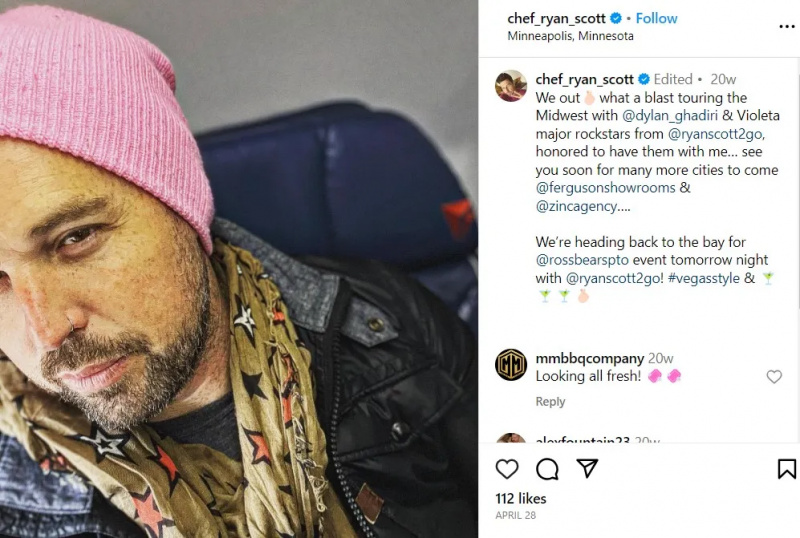Open the chef_ryan_scott username in header

point(556,18)
